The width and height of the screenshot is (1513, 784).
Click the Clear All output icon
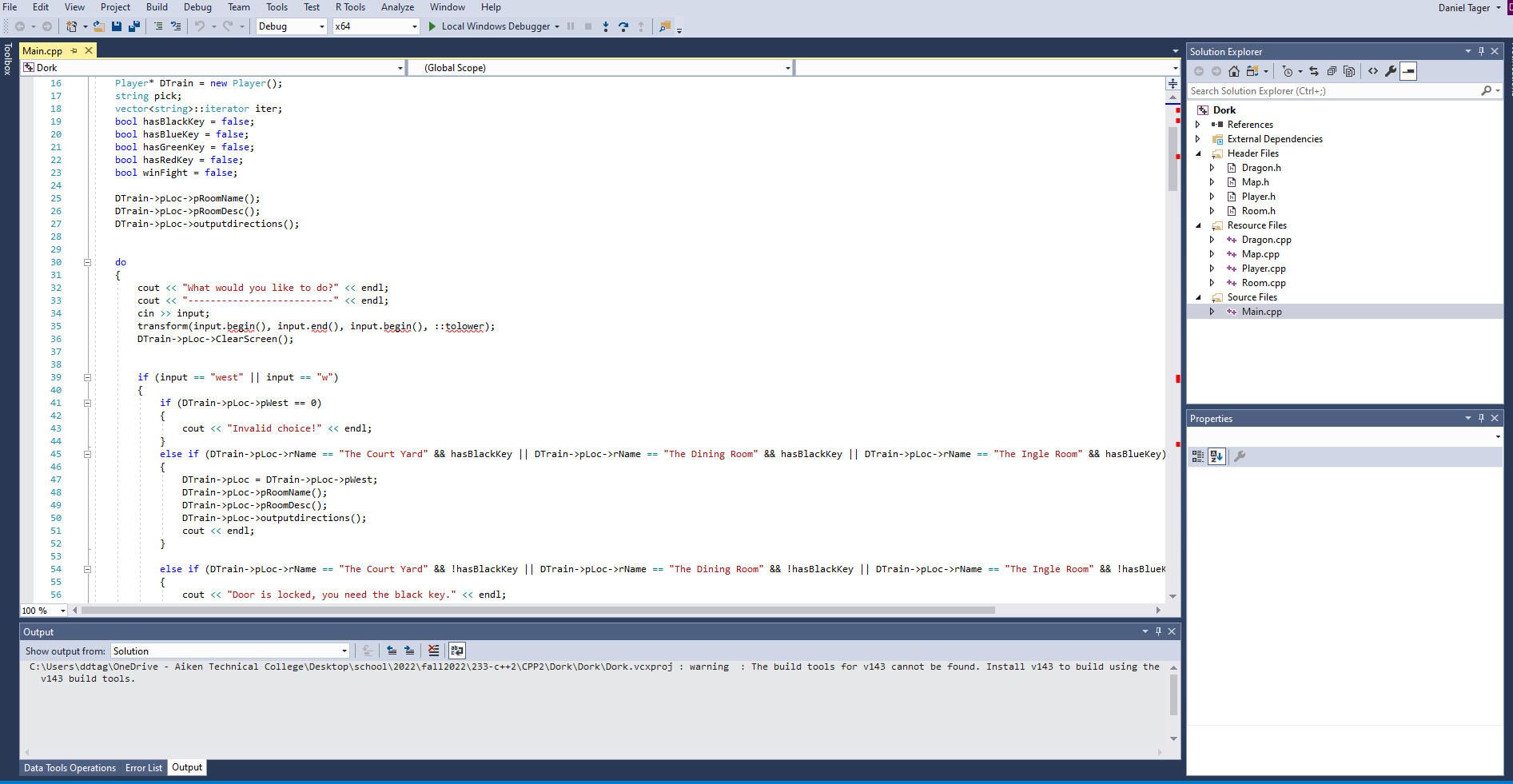pyautogui.click(x=433, y=651)
